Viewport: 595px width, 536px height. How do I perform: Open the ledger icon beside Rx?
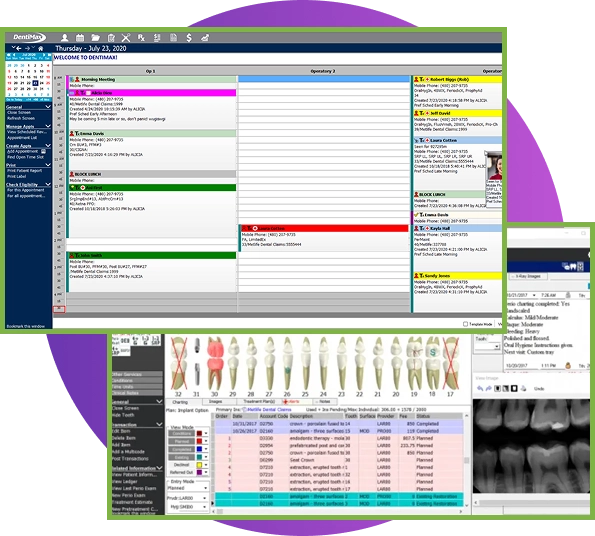[x=157, y=38]
